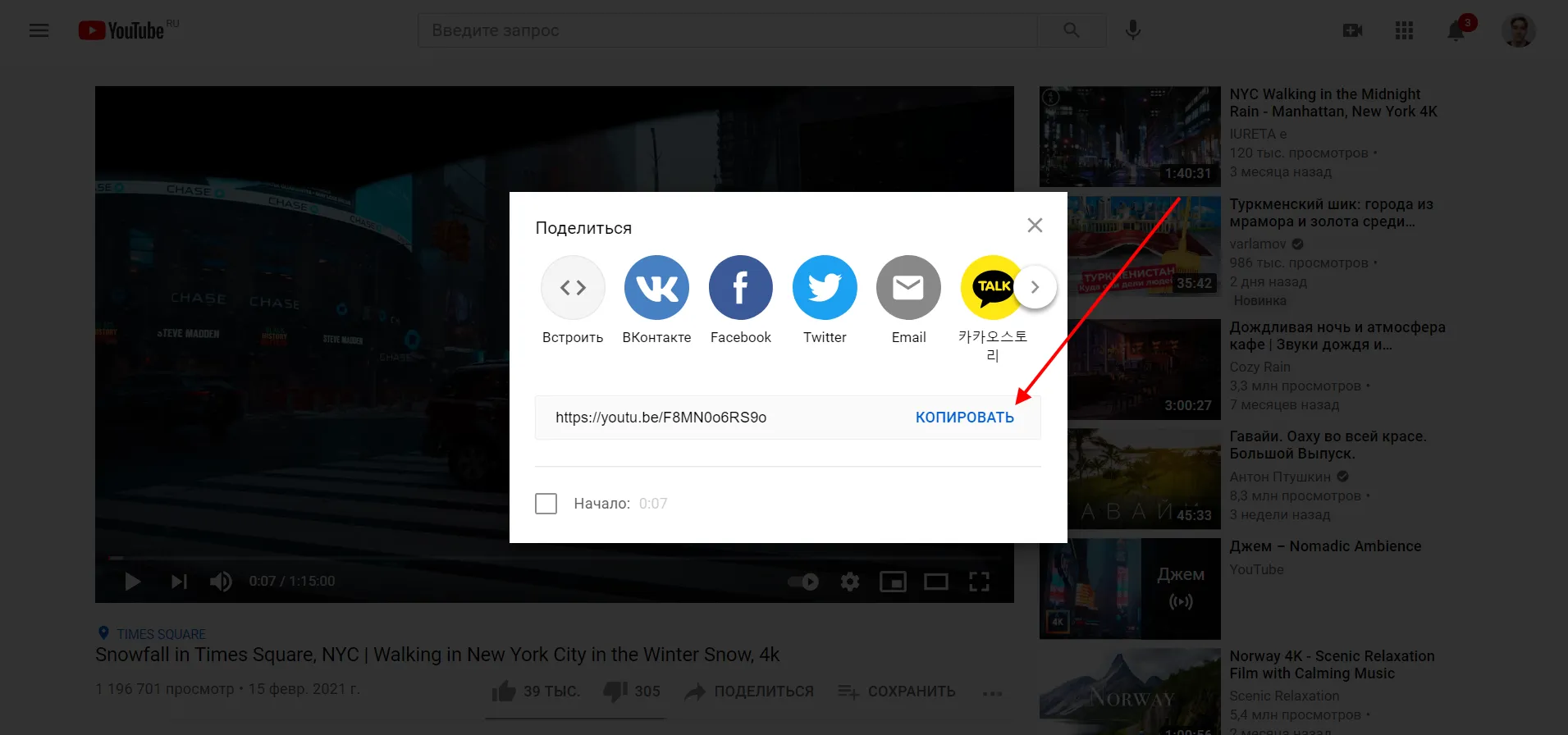
Task: Open notifications bell
Action: (x=1456, y=31)
